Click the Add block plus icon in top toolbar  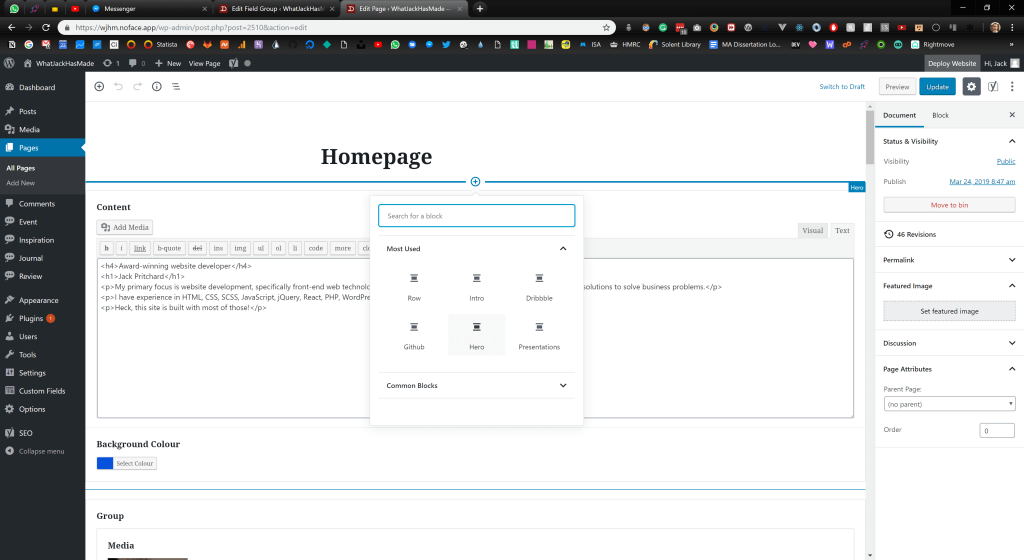pos(99,87)
